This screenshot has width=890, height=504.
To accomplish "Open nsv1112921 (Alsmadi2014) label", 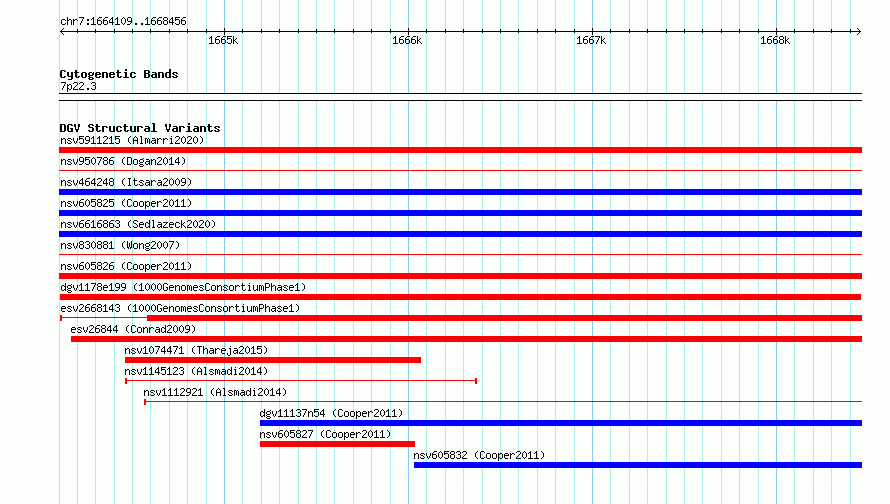I will 215,392.
